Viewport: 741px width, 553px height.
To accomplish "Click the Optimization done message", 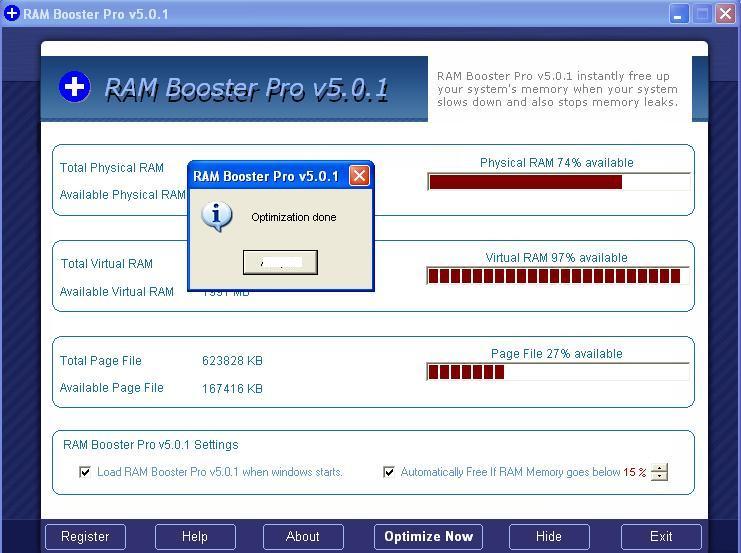I will tap(294, 217).
